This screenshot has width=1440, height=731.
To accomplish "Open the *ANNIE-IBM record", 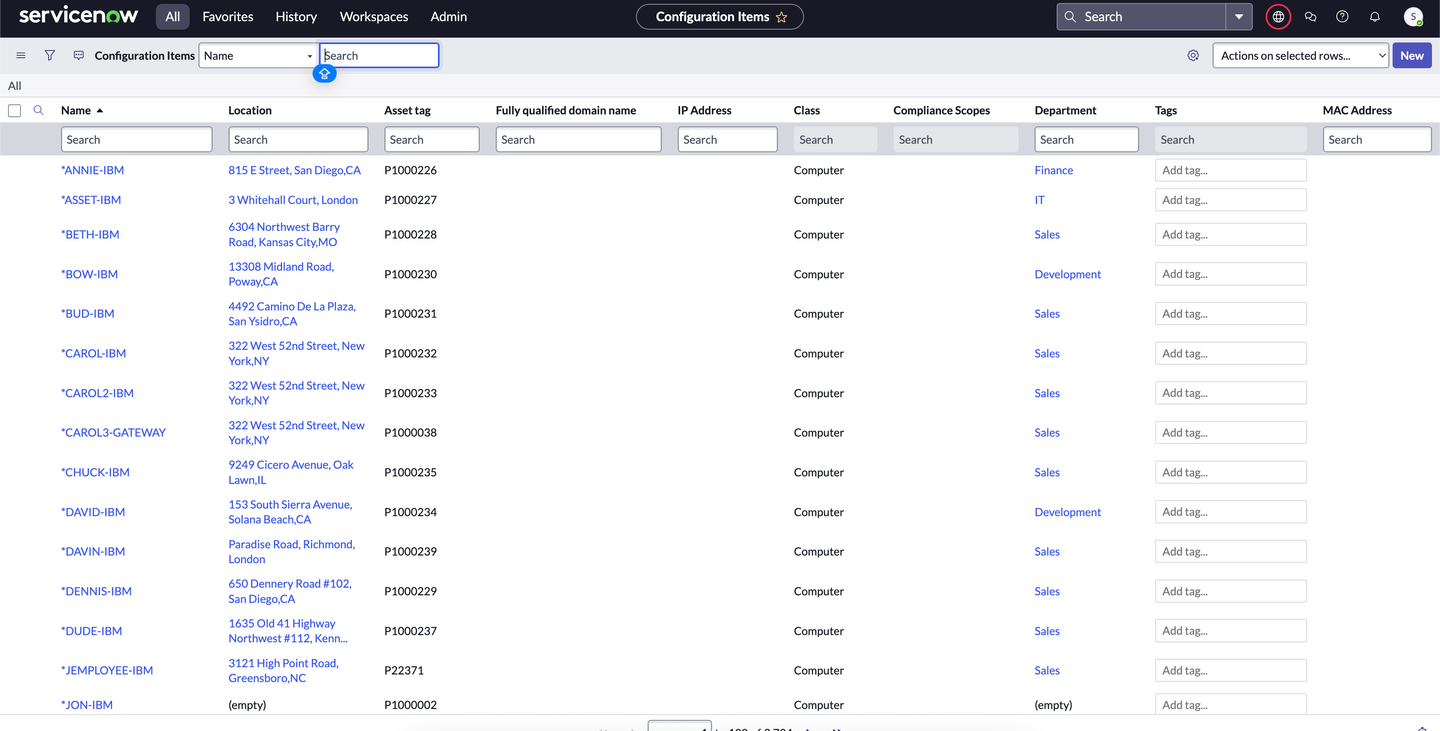I will [x=92, y=170].
